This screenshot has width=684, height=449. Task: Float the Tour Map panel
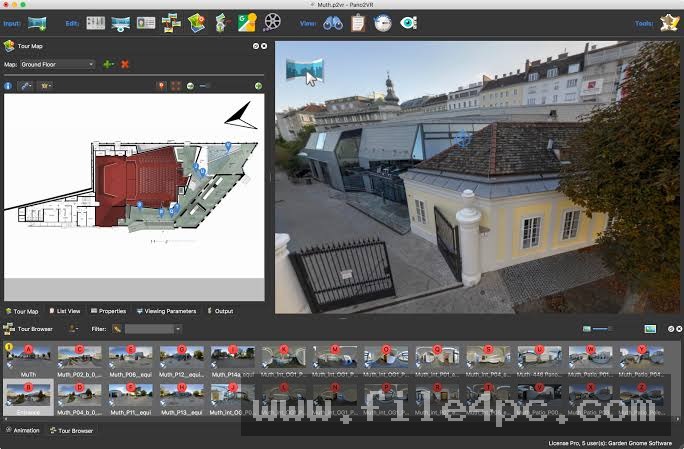click(x=256, y=46)
